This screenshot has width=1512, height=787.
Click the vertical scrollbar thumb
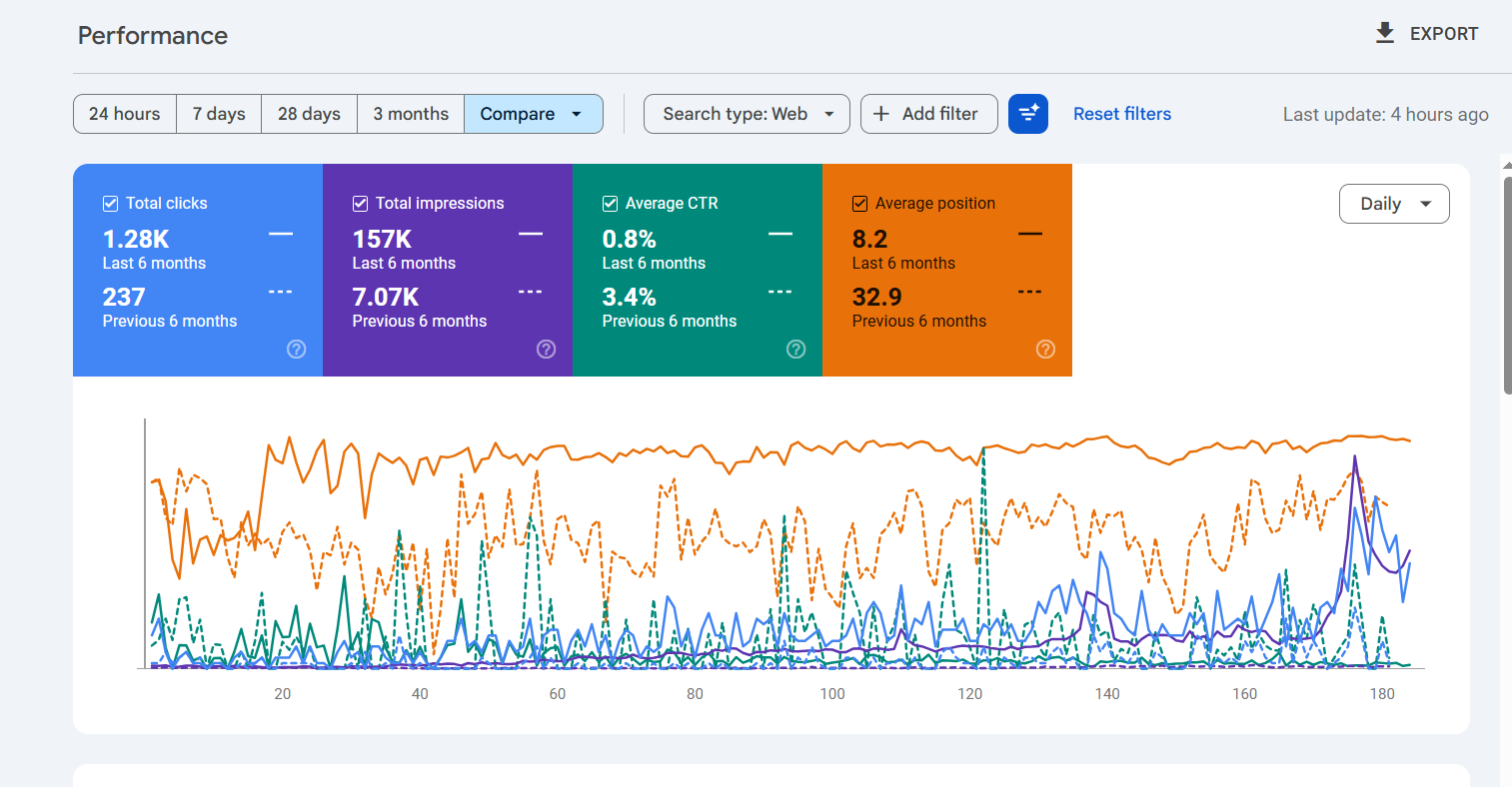point(1507,285)
